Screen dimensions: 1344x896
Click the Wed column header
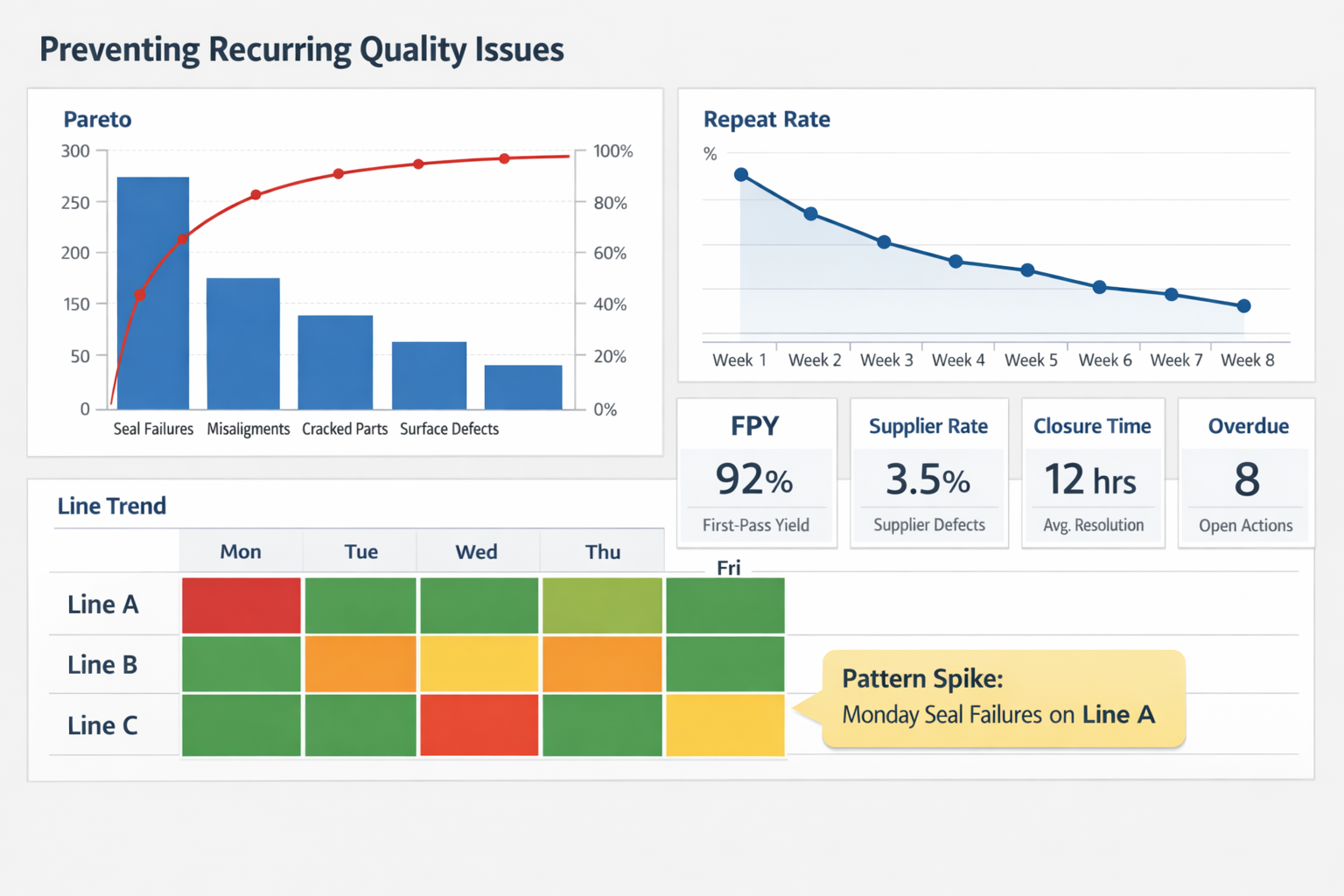(476, 551)
